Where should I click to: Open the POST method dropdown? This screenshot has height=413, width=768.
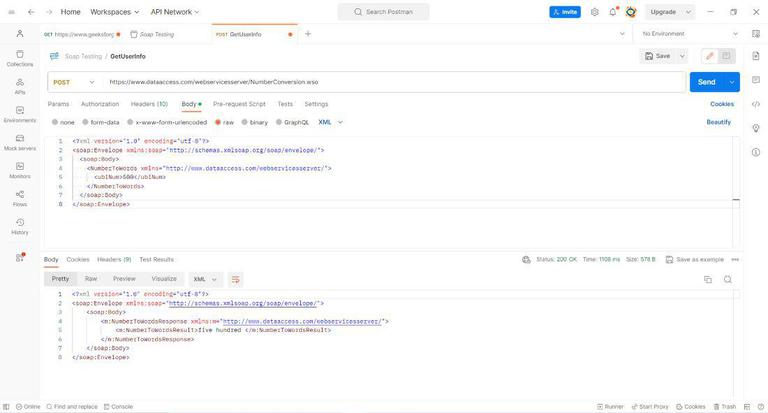point(74,82)
